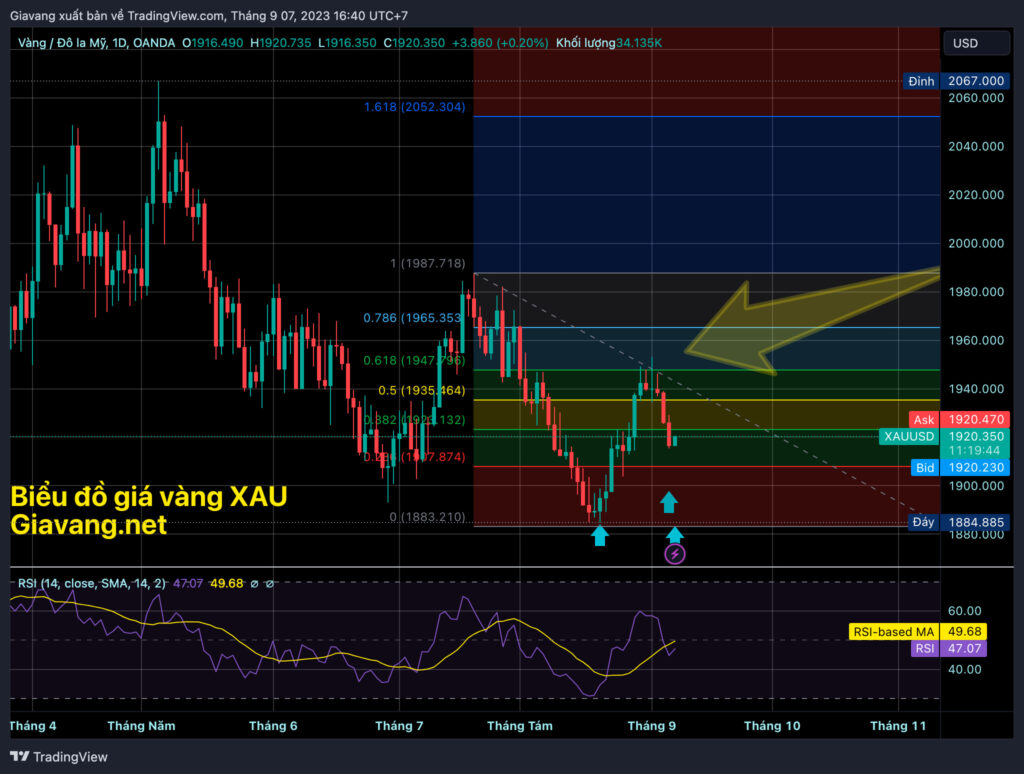The image size is (1024, 774).
Task: Click the second empty-value symbol in the RSI legend
Action: [x=270, y=583]
